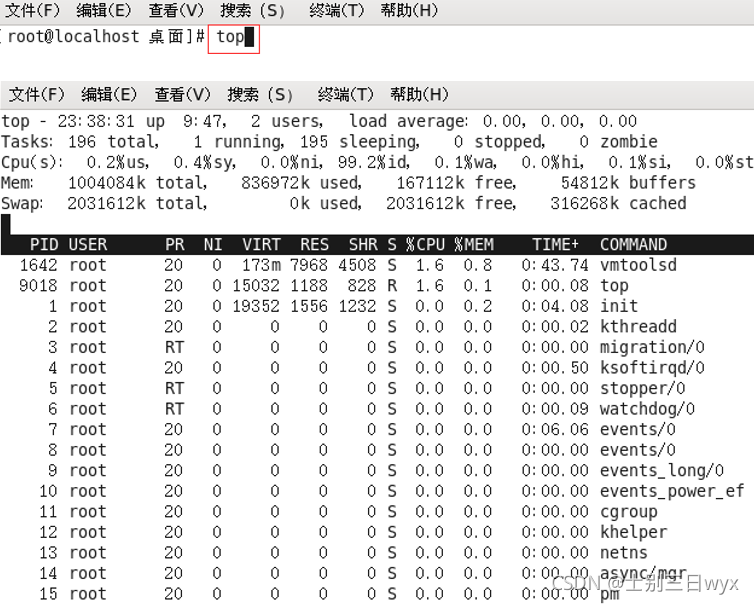Select the init command entry

point(619,306)
